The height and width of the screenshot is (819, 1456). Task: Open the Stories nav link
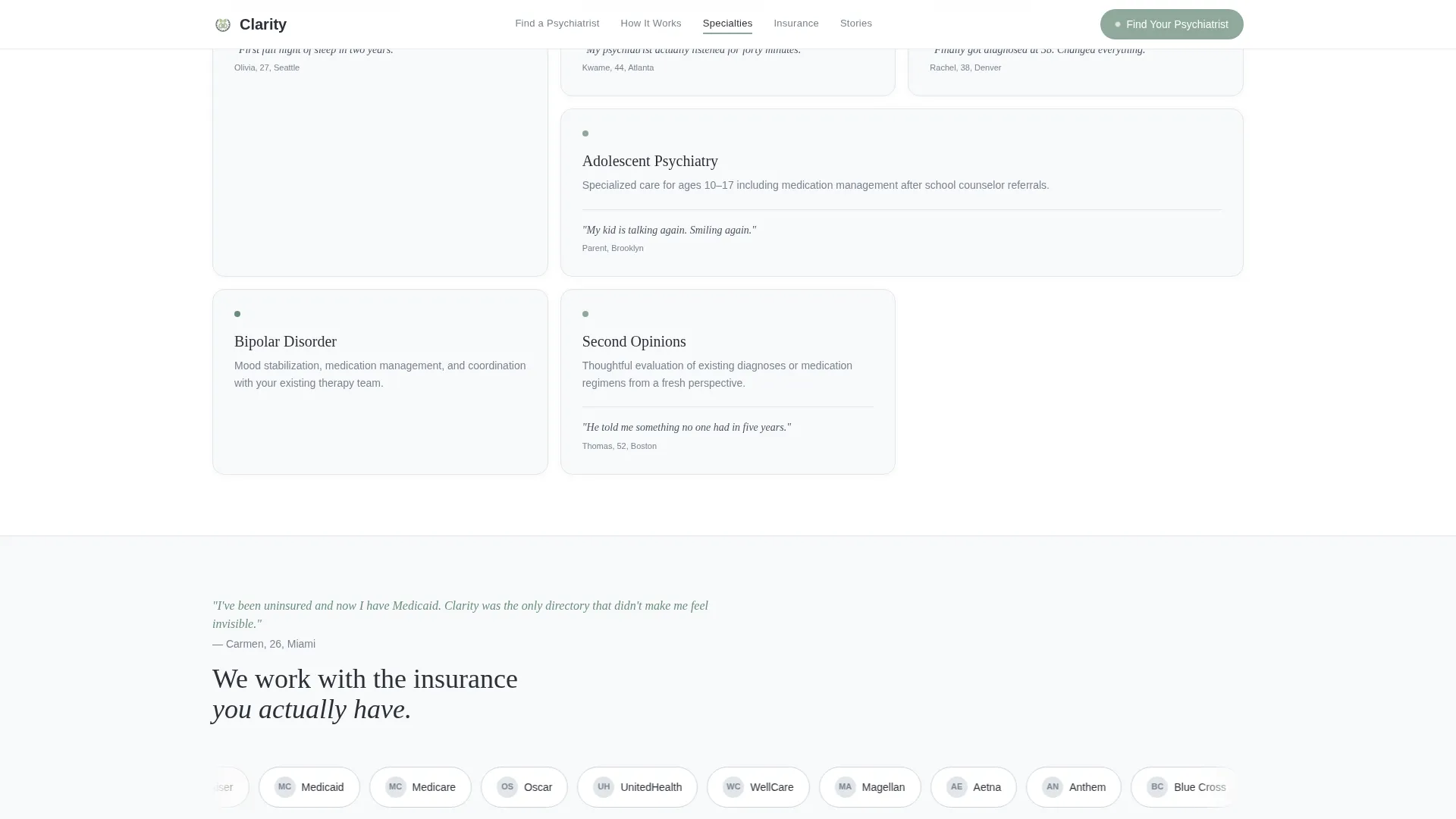click(x=855, y=24)
